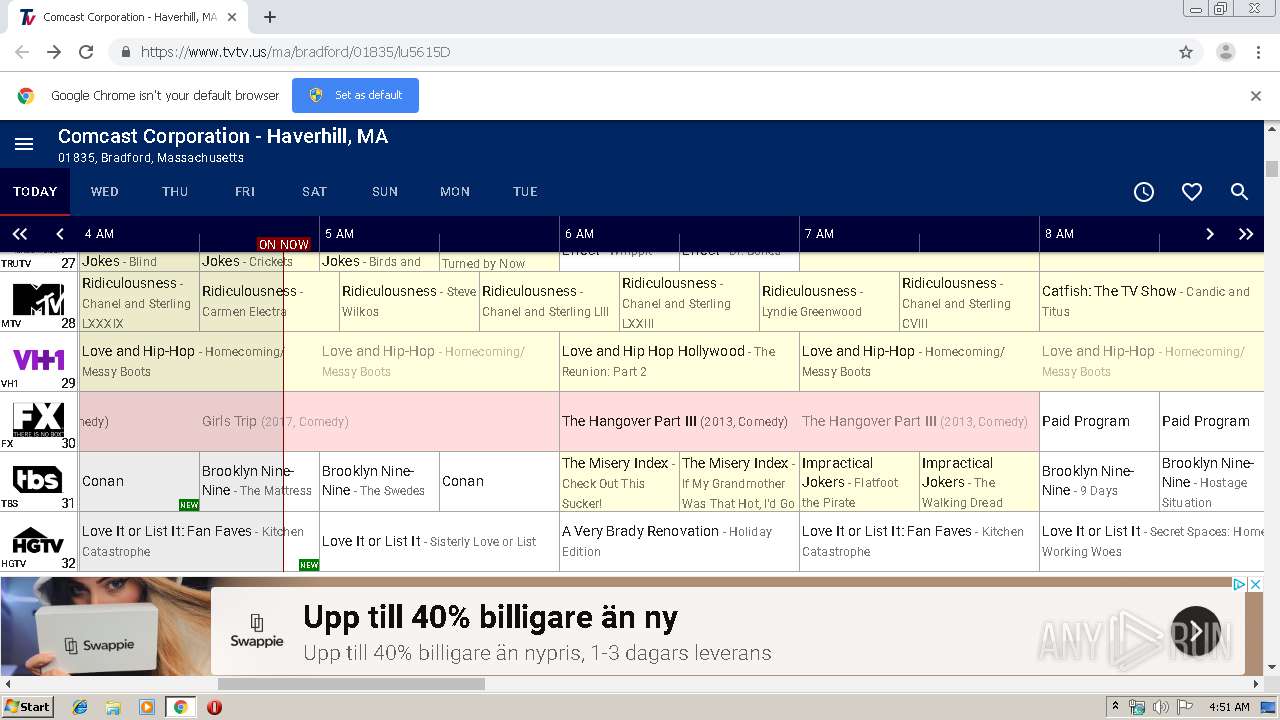Jump forward with double right arrows
1280x720 pixels.
click(x=1246, y=234)
